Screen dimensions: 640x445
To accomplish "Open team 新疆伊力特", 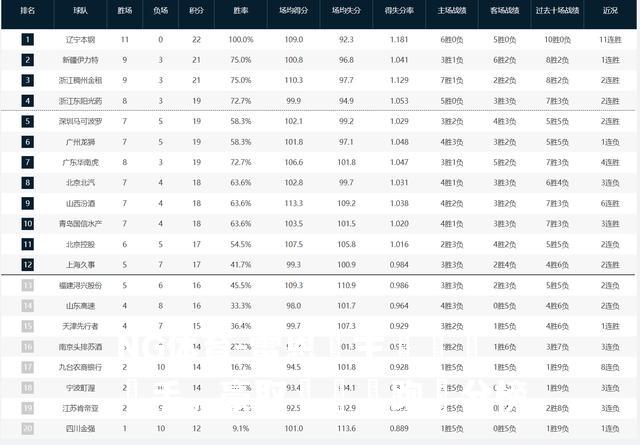I will [80, 60].
